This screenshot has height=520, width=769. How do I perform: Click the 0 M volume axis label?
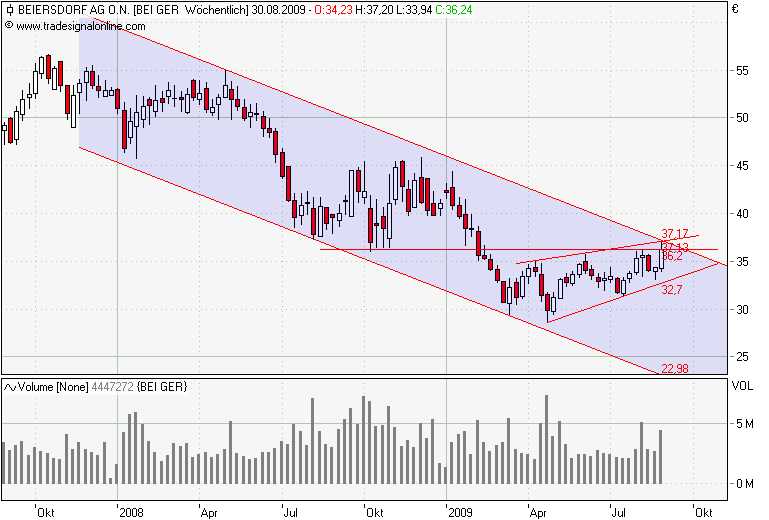[744, 484]
